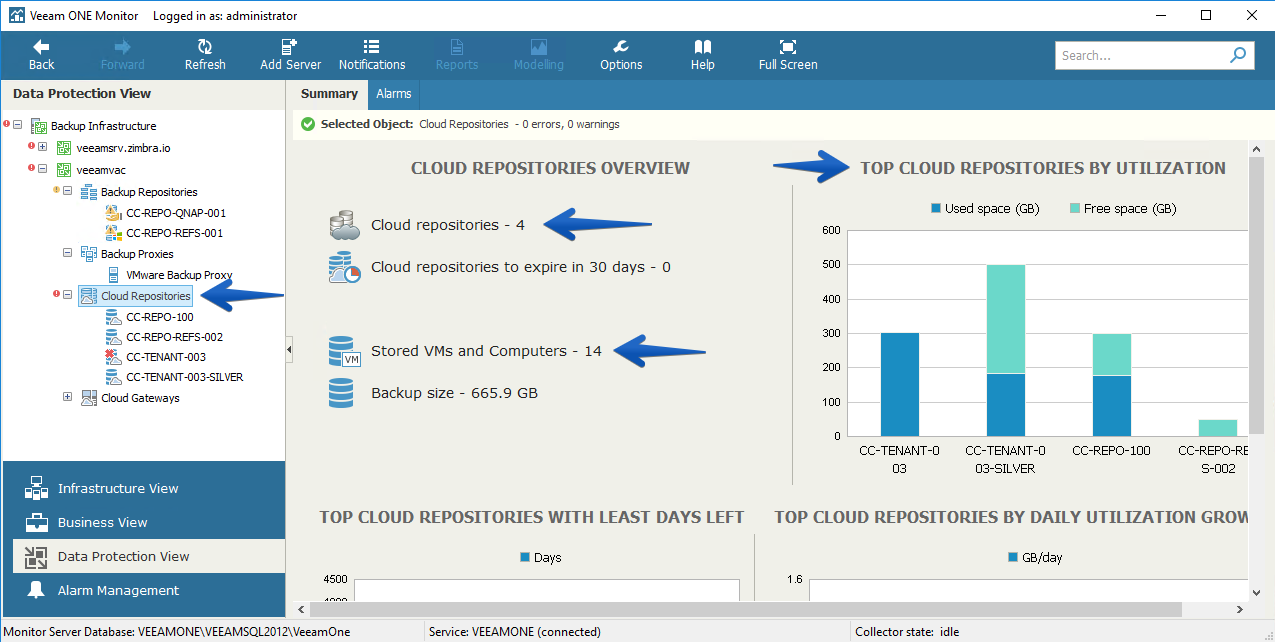Open the Help book icon
The height and width of the screenshot is (642, 1275).
coord(703,47)
